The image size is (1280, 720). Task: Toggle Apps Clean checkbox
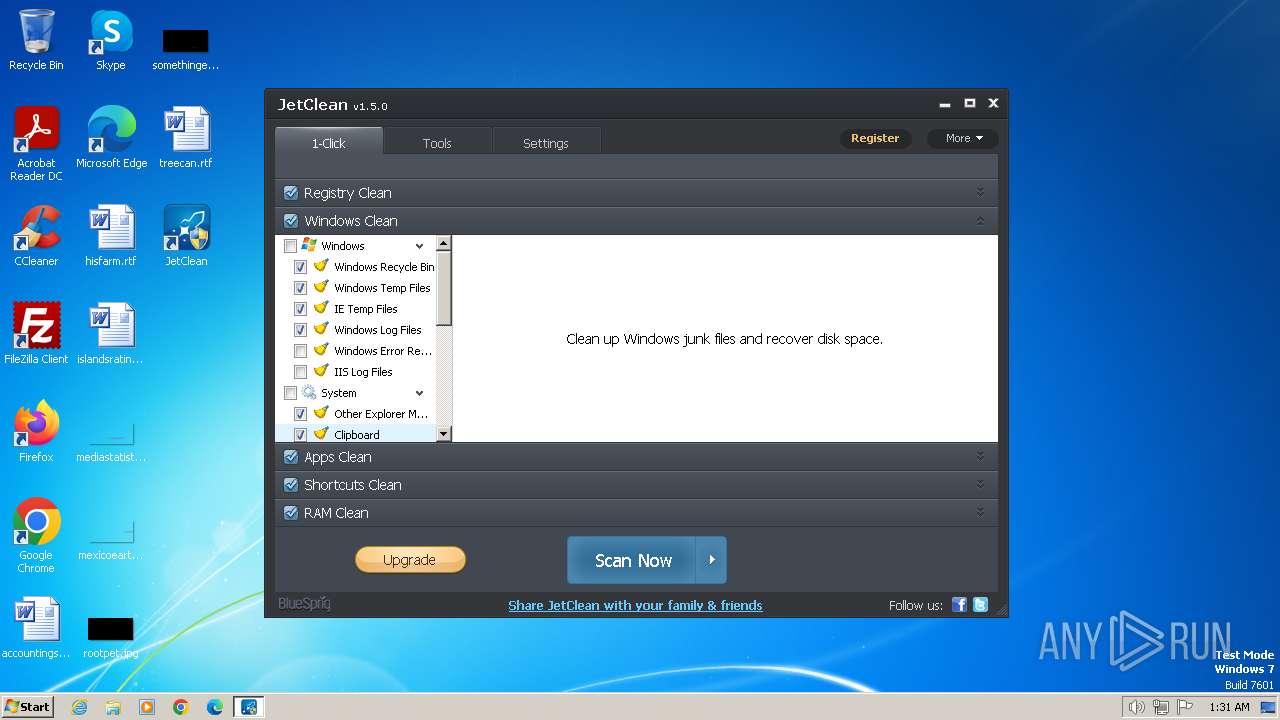(291, 457)
